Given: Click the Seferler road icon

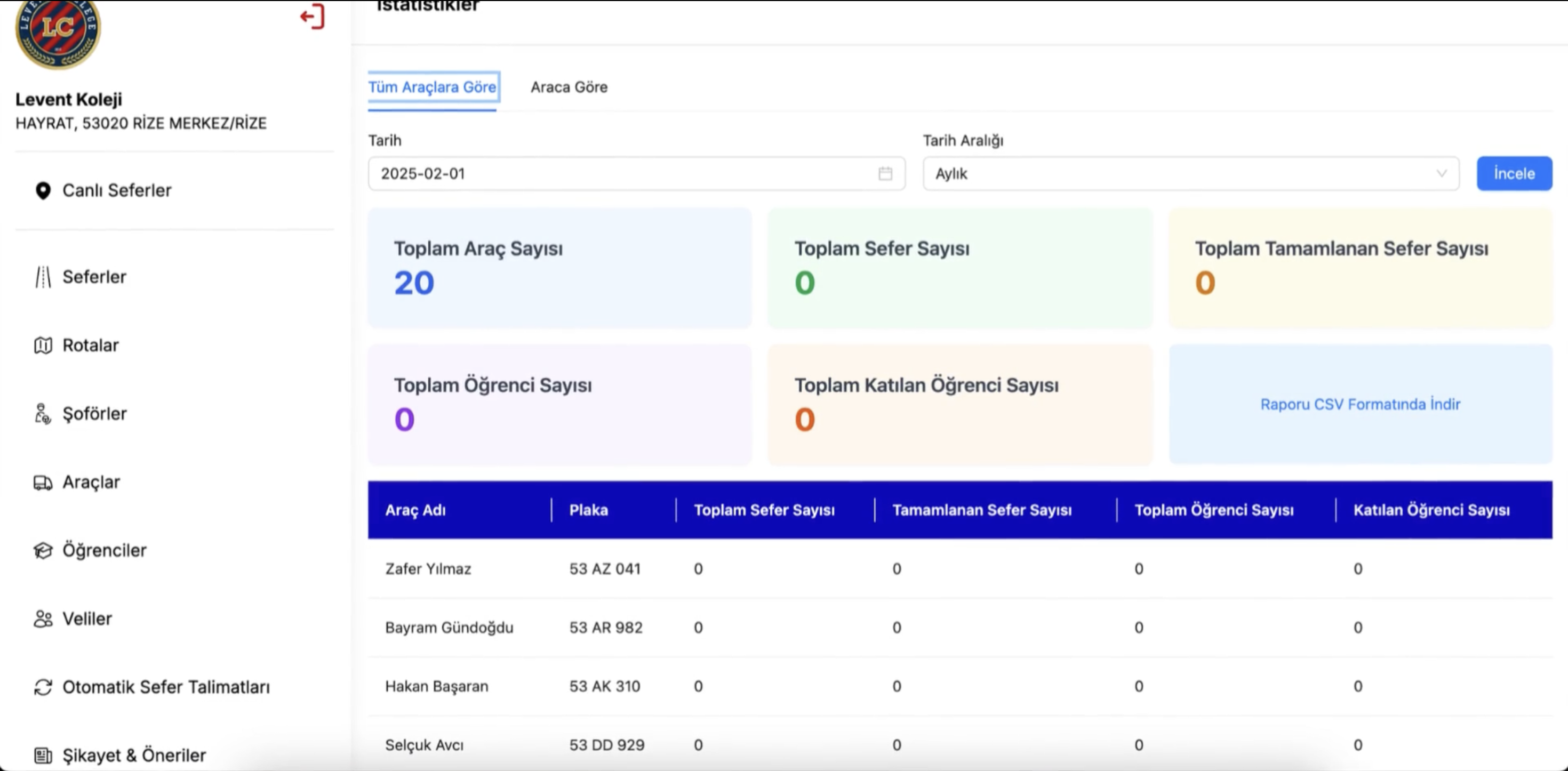Looking at the screenshot, I should pyautogui.click(x=43, y=277).
